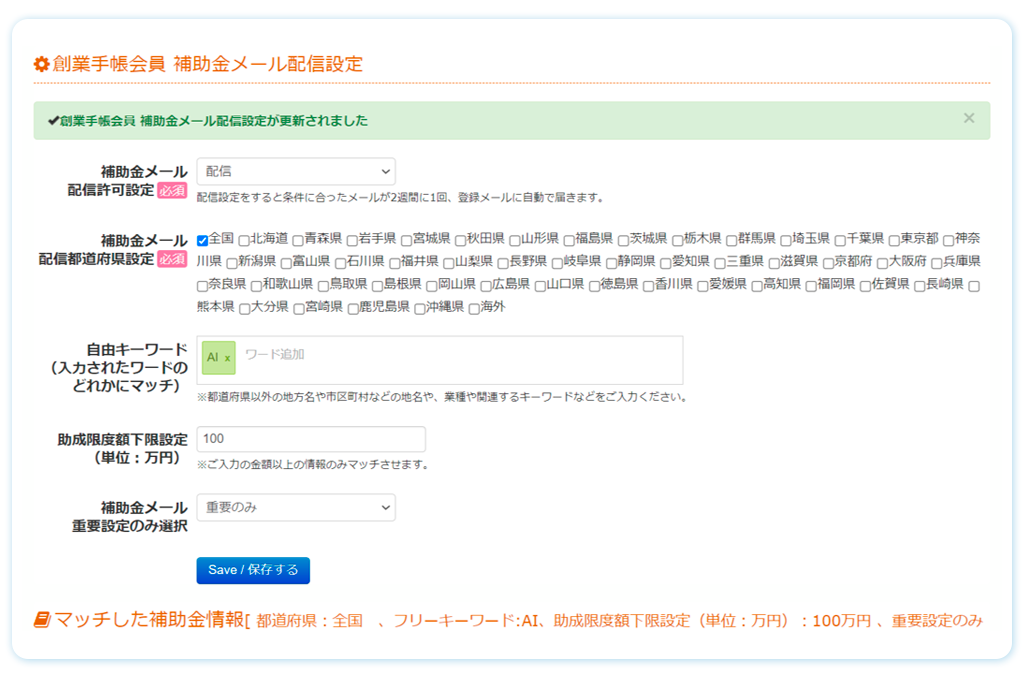
Task: Click the subsidy amount field showing 100
Action: coord(310,439)
